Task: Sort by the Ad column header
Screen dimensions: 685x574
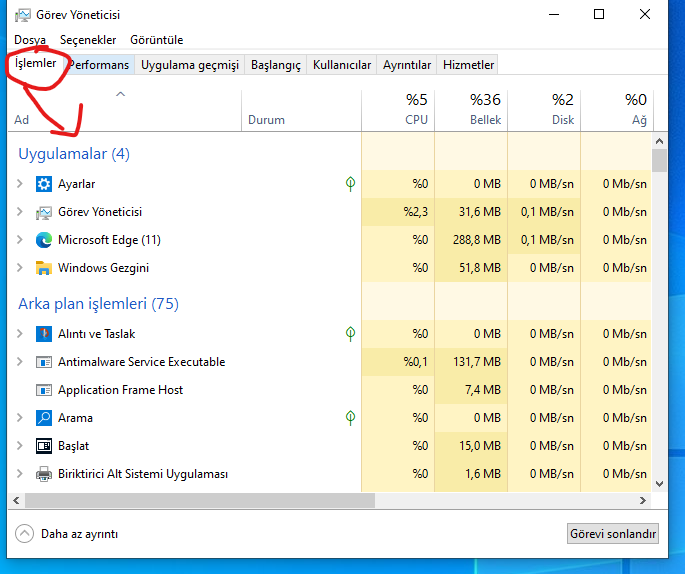Action: pyautogui.click(x=125, y=111)
